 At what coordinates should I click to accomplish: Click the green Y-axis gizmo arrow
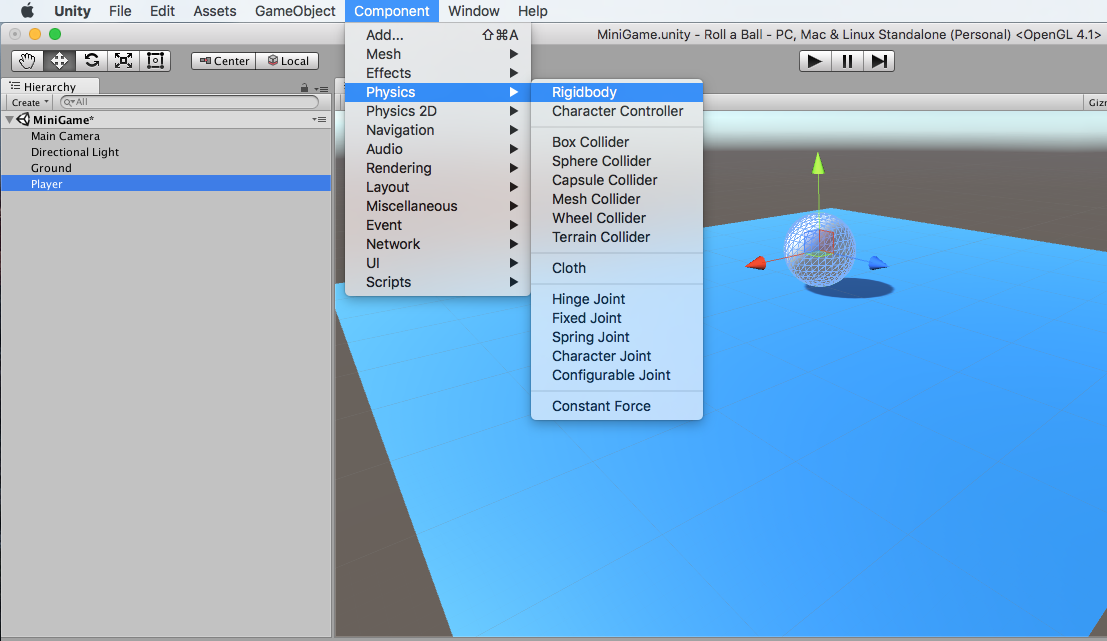click(x=818, y=164)
